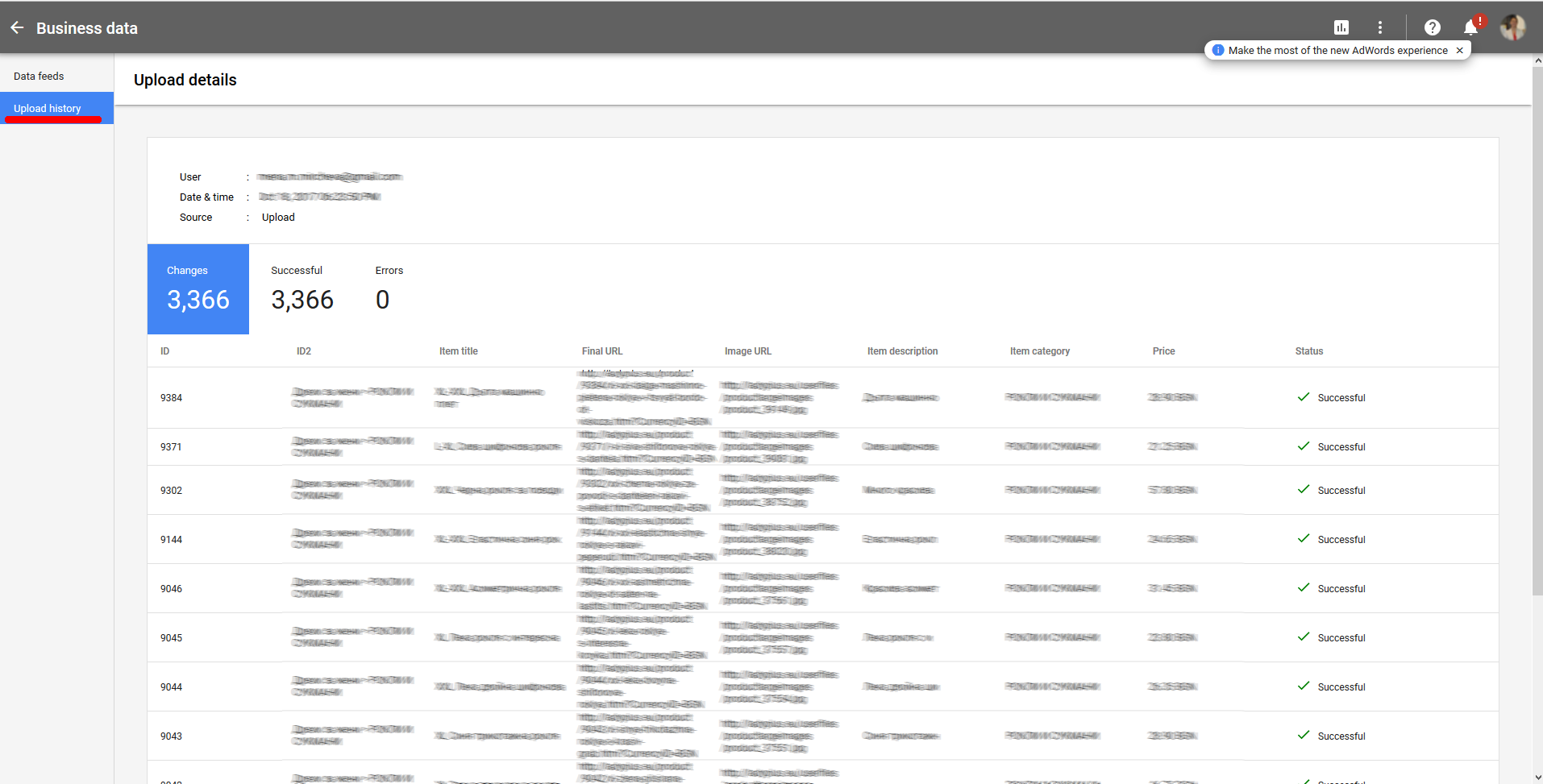The image size is (1543, 784).
Task: Open the reports bar chart icon
Action: (x=1341, y=27)
